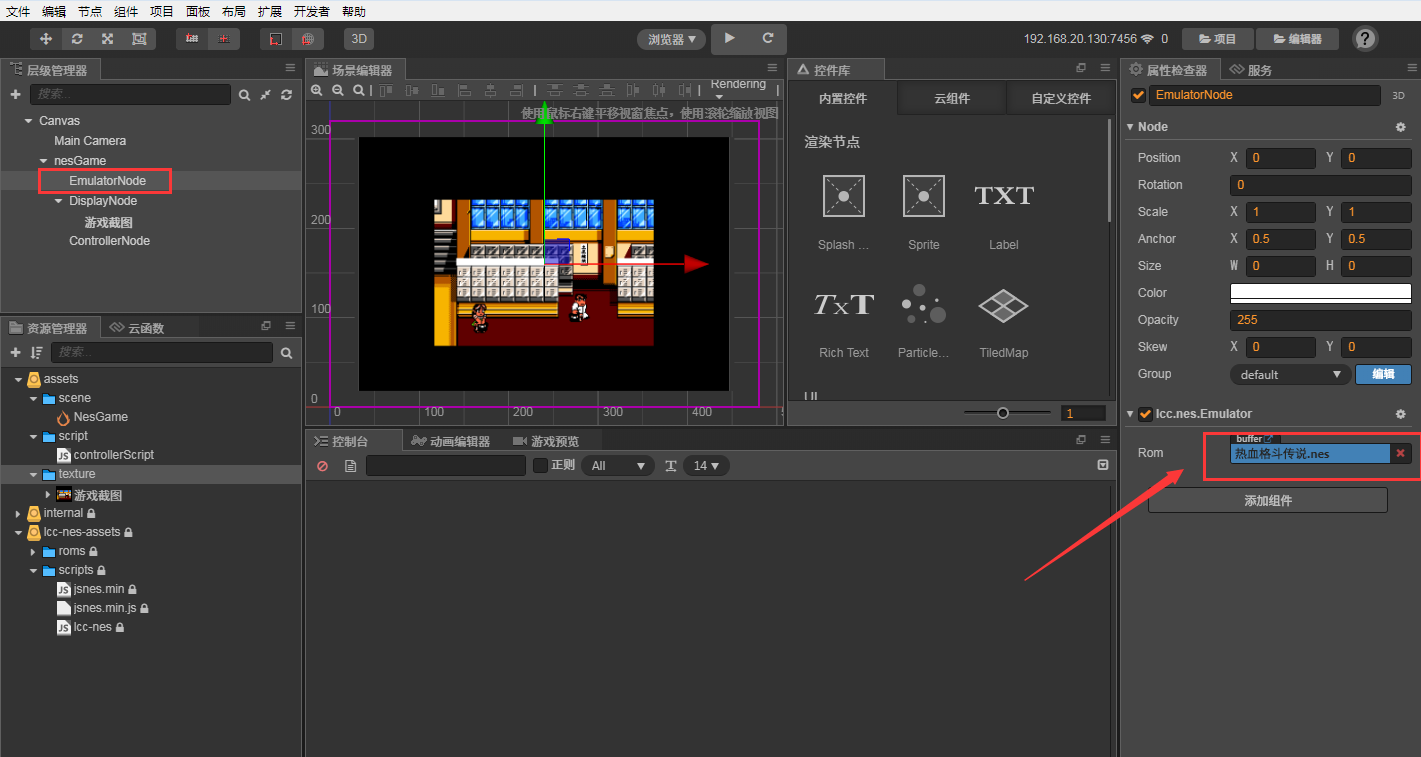Select the Move transform tool
The image size is (1421, 757).
(46, 39)
